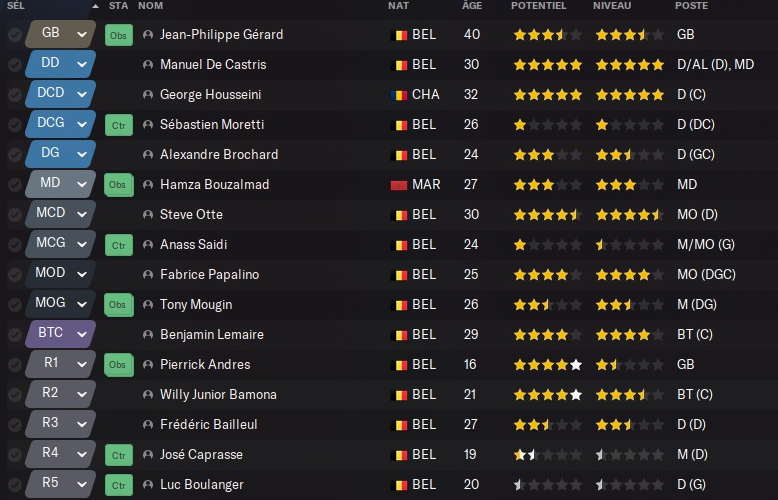The height and width of the screenshot is (500, 778).
Task: Open player Fabrice Papalino's name link
Action: tap(207, 275)
